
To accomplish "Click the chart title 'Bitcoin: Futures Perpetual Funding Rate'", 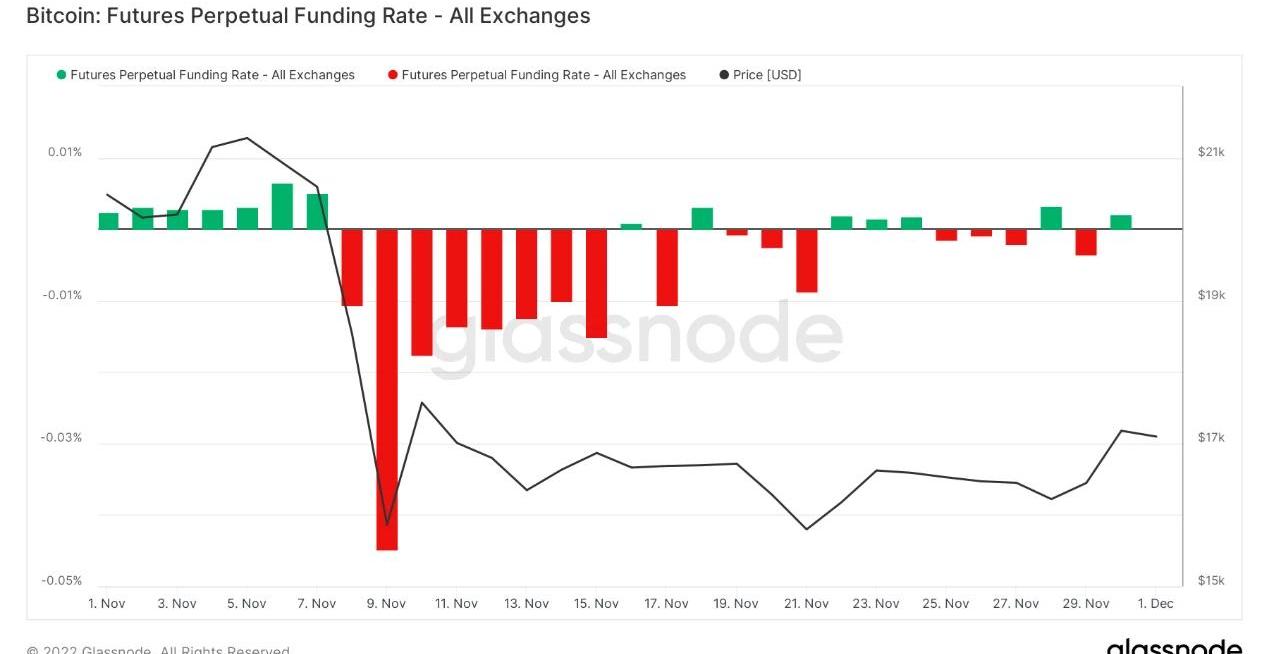I will point(308,16).
